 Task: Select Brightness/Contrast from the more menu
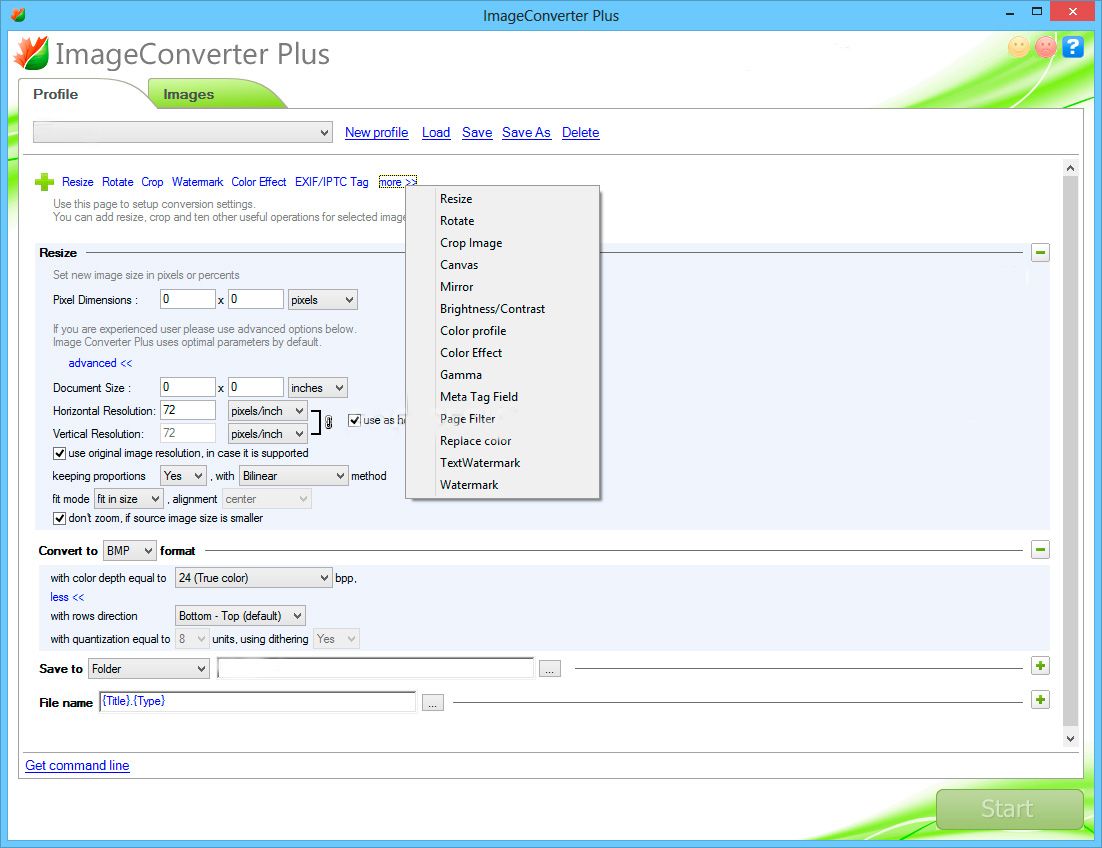(492, 308)
